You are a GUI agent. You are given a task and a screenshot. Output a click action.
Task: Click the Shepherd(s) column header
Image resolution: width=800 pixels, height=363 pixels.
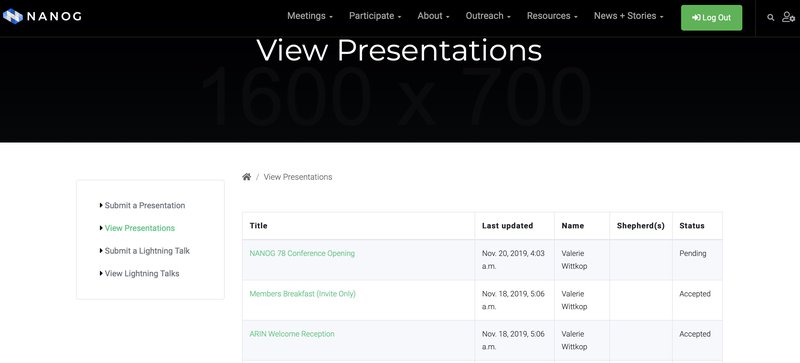pyautogui.click(x=640, y=226)
